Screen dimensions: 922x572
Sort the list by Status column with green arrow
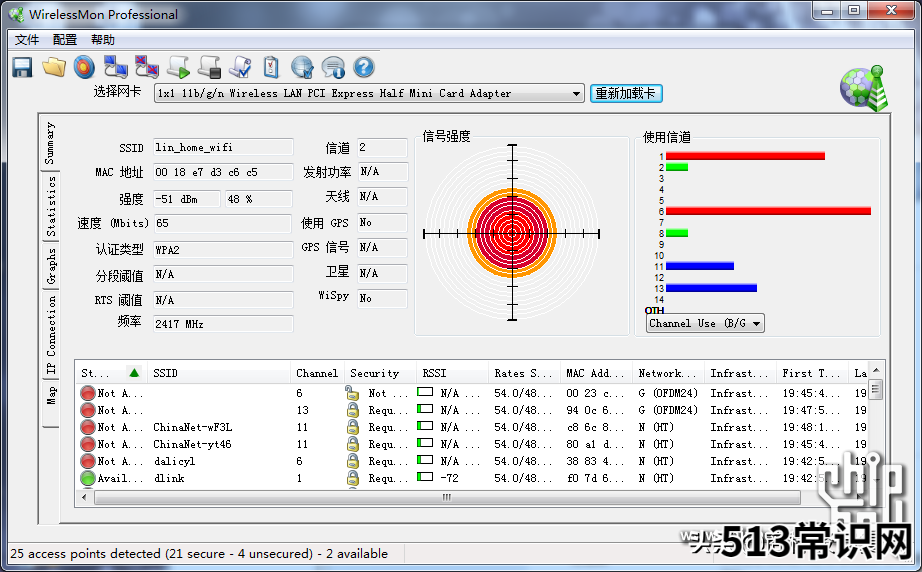pos(111,373)
